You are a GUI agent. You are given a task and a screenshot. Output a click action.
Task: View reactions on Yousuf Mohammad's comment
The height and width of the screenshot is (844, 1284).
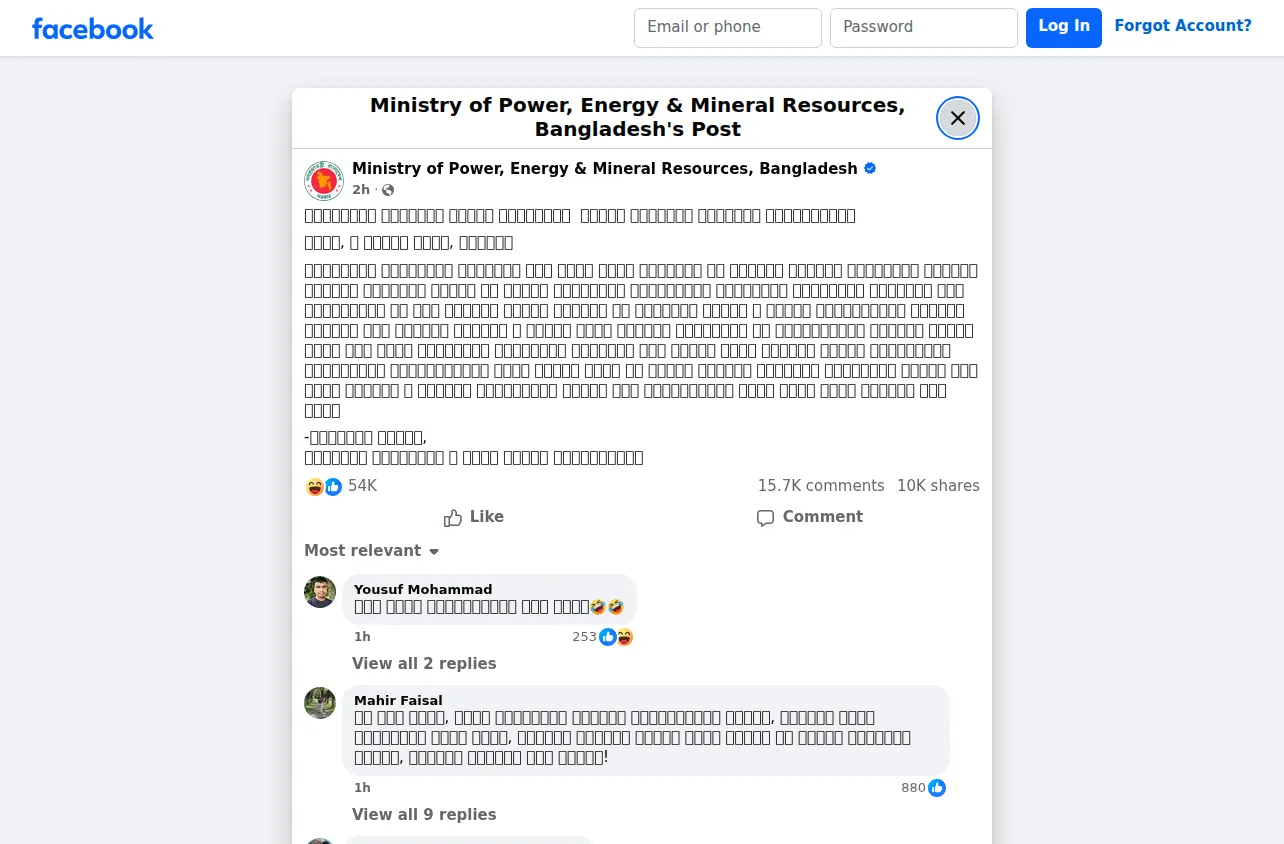point(602,637)
